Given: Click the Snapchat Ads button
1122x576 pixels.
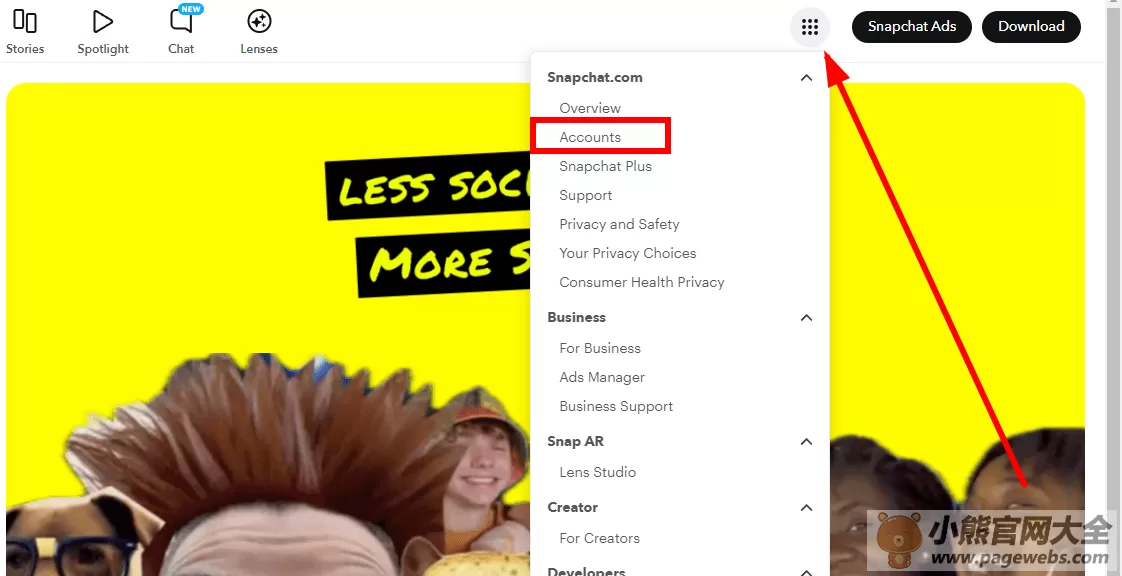Looking at the screenshot, I should pos(912,26).
